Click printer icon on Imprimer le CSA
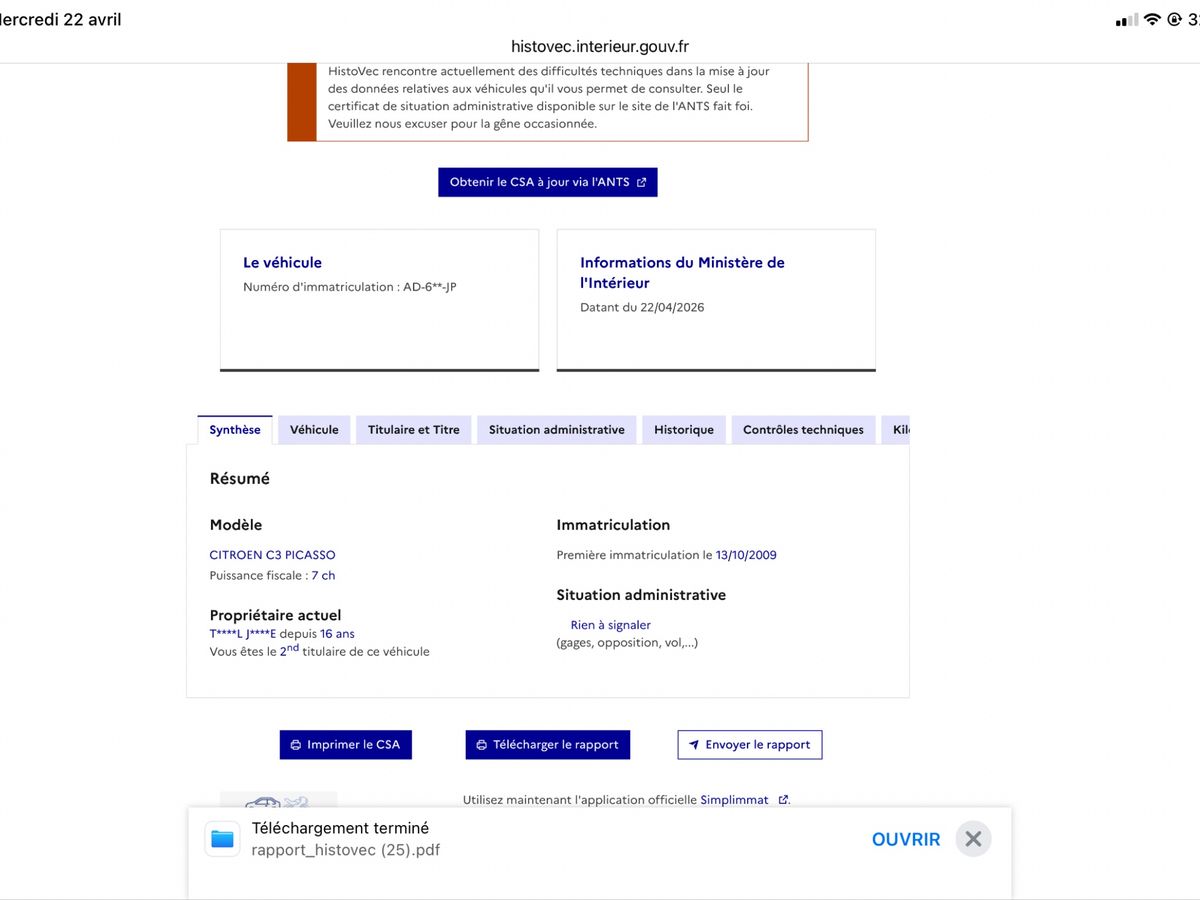1200x900 pixels. click(296, 745)
